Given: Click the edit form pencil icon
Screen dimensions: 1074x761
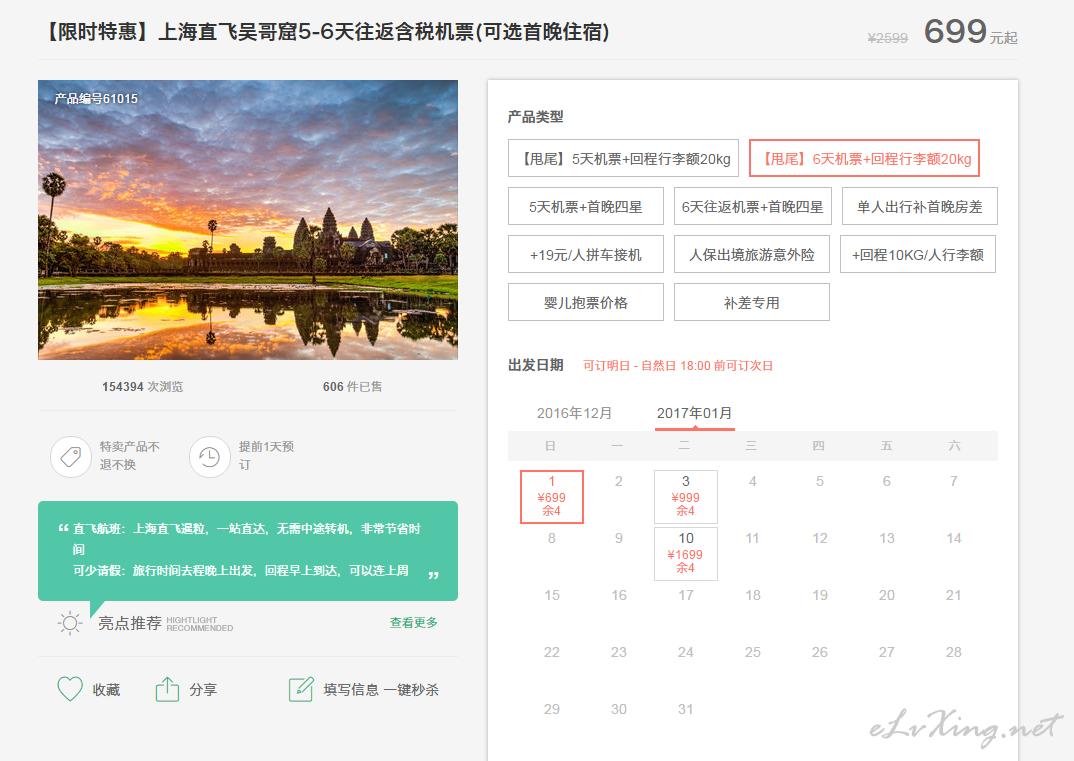Looking at the screenshot, I should (x=301, y=689).
